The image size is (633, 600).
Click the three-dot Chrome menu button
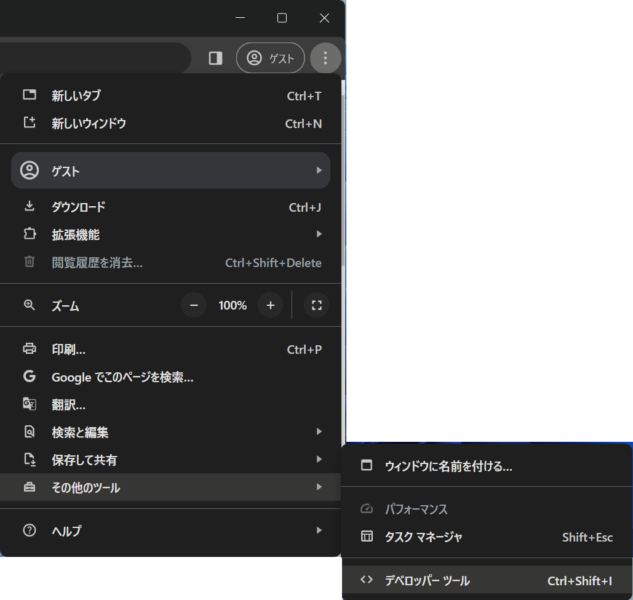(x=325, y=58)
